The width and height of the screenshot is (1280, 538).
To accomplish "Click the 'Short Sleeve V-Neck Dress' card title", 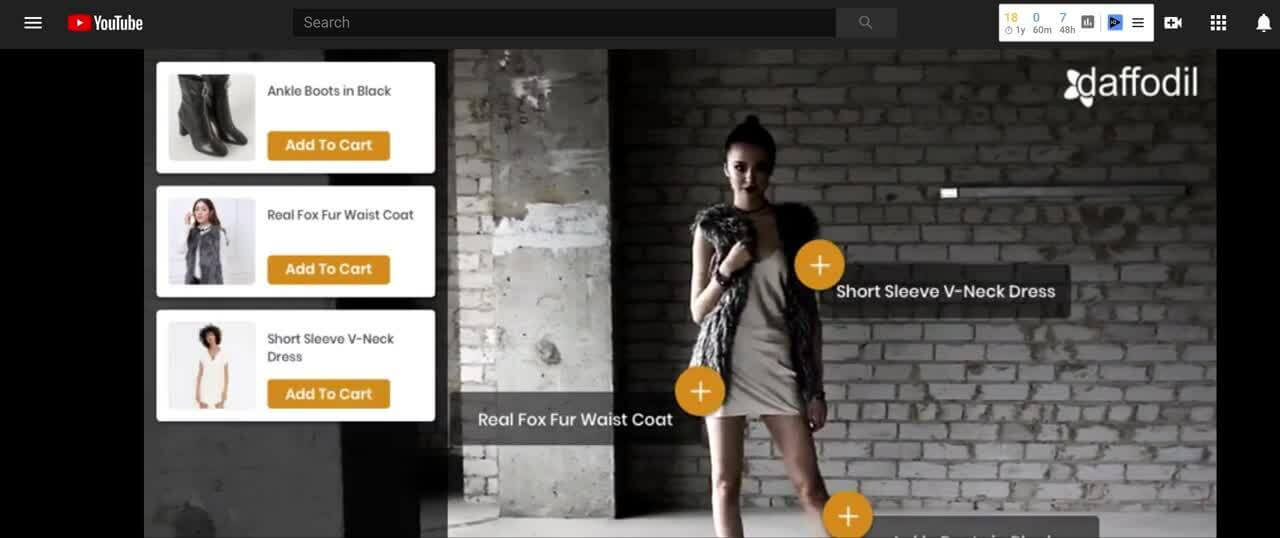I will point(331,347).
